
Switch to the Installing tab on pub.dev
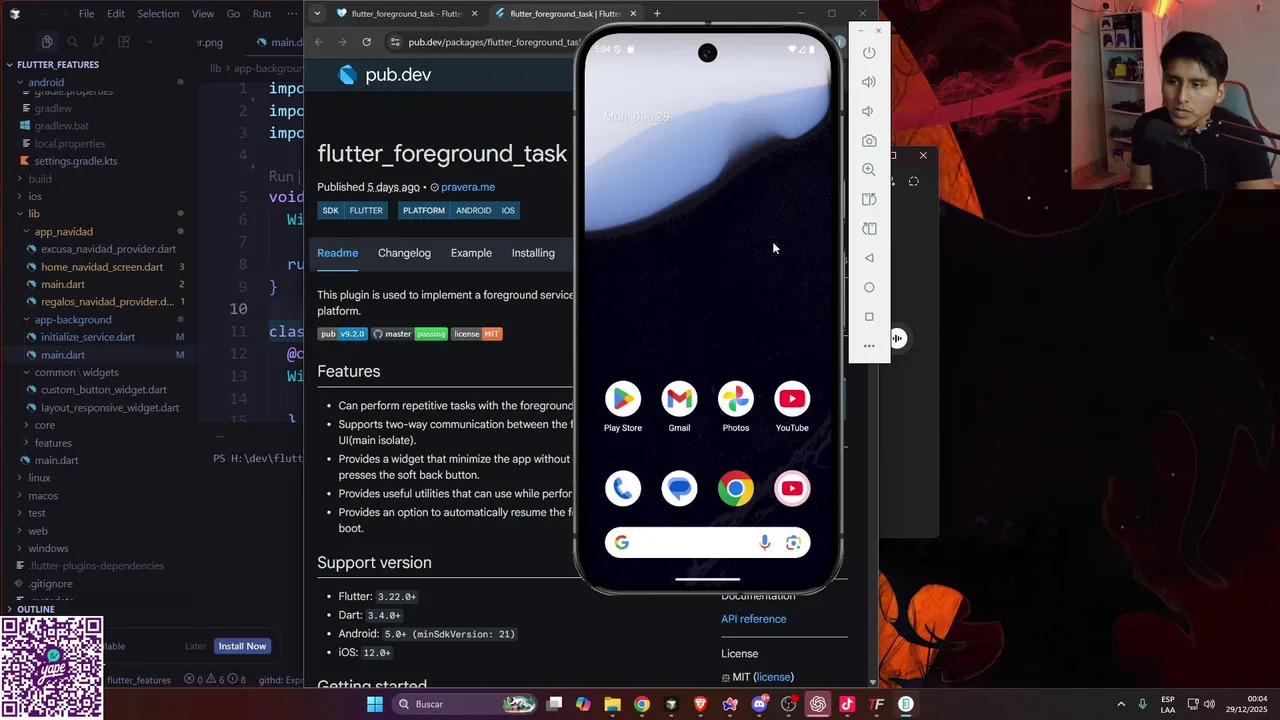[533, 253]
